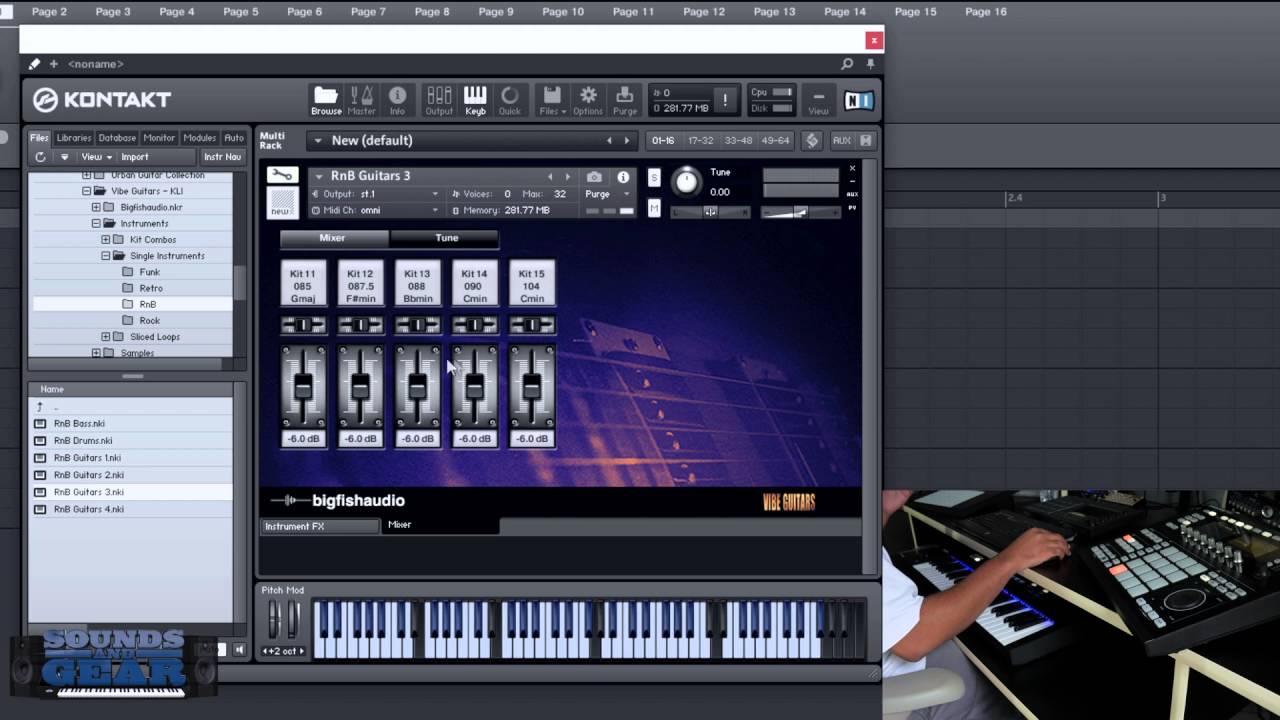
Task: Click the pencil icon beside noname
Action: click(x=34, y=64)
